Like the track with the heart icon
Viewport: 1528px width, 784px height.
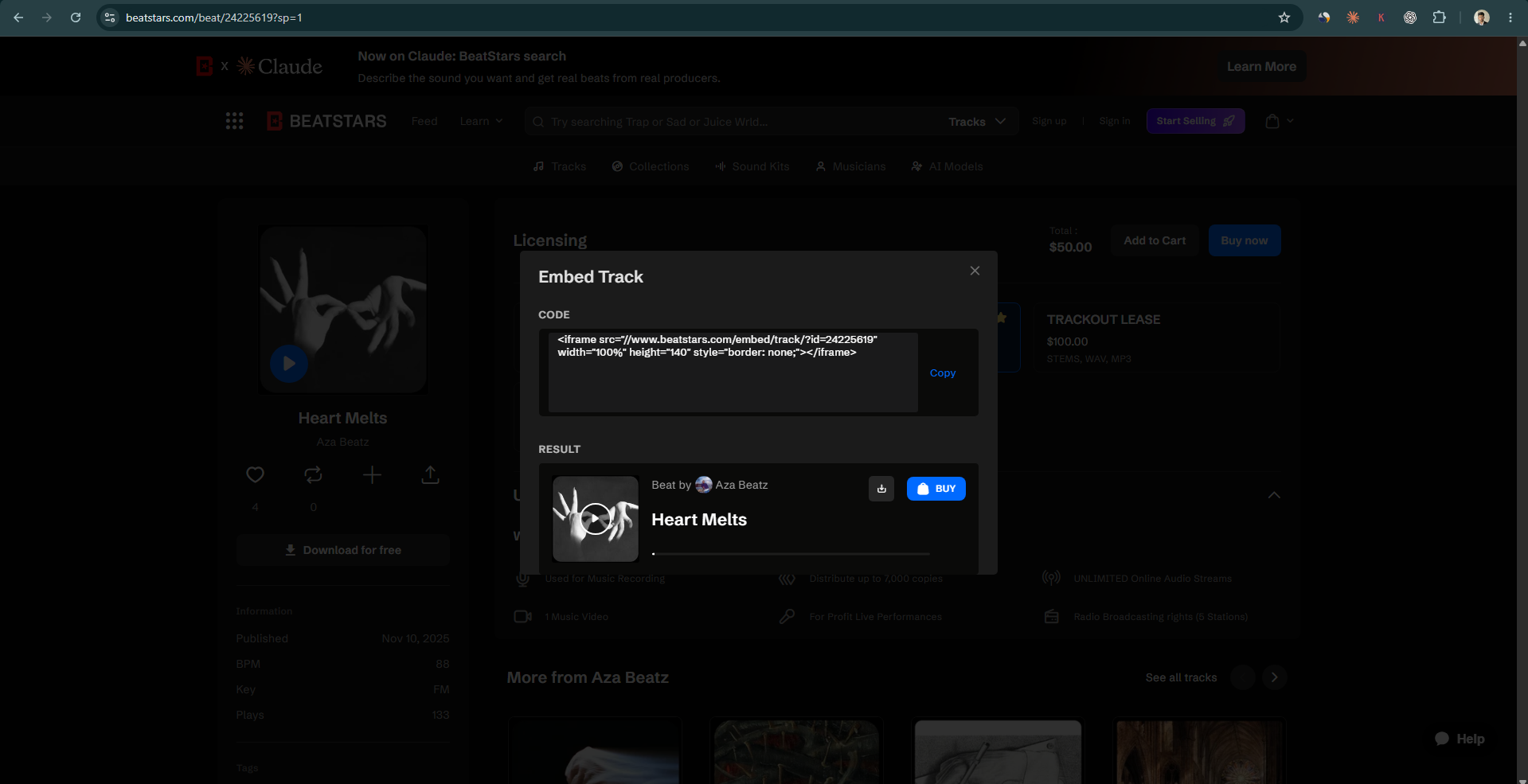pos(255,475)
